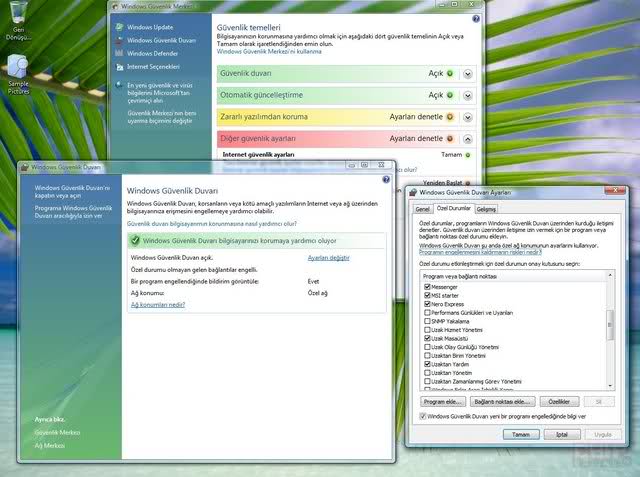Click Programın engellemesini kaldırmanın riskleri nedir link
Screen dimensions: 640x477
click(480, 252)
